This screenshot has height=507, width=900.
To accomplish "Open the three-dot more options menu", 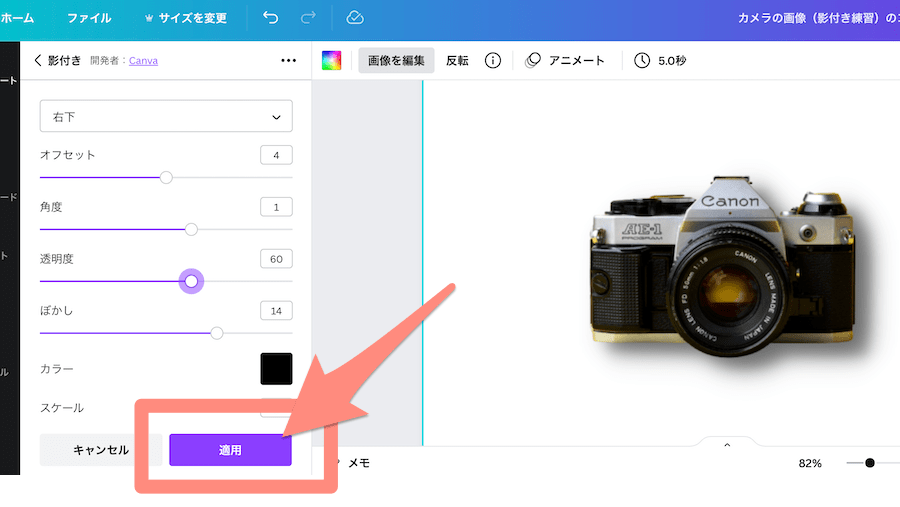I will [x=288, y=60].
